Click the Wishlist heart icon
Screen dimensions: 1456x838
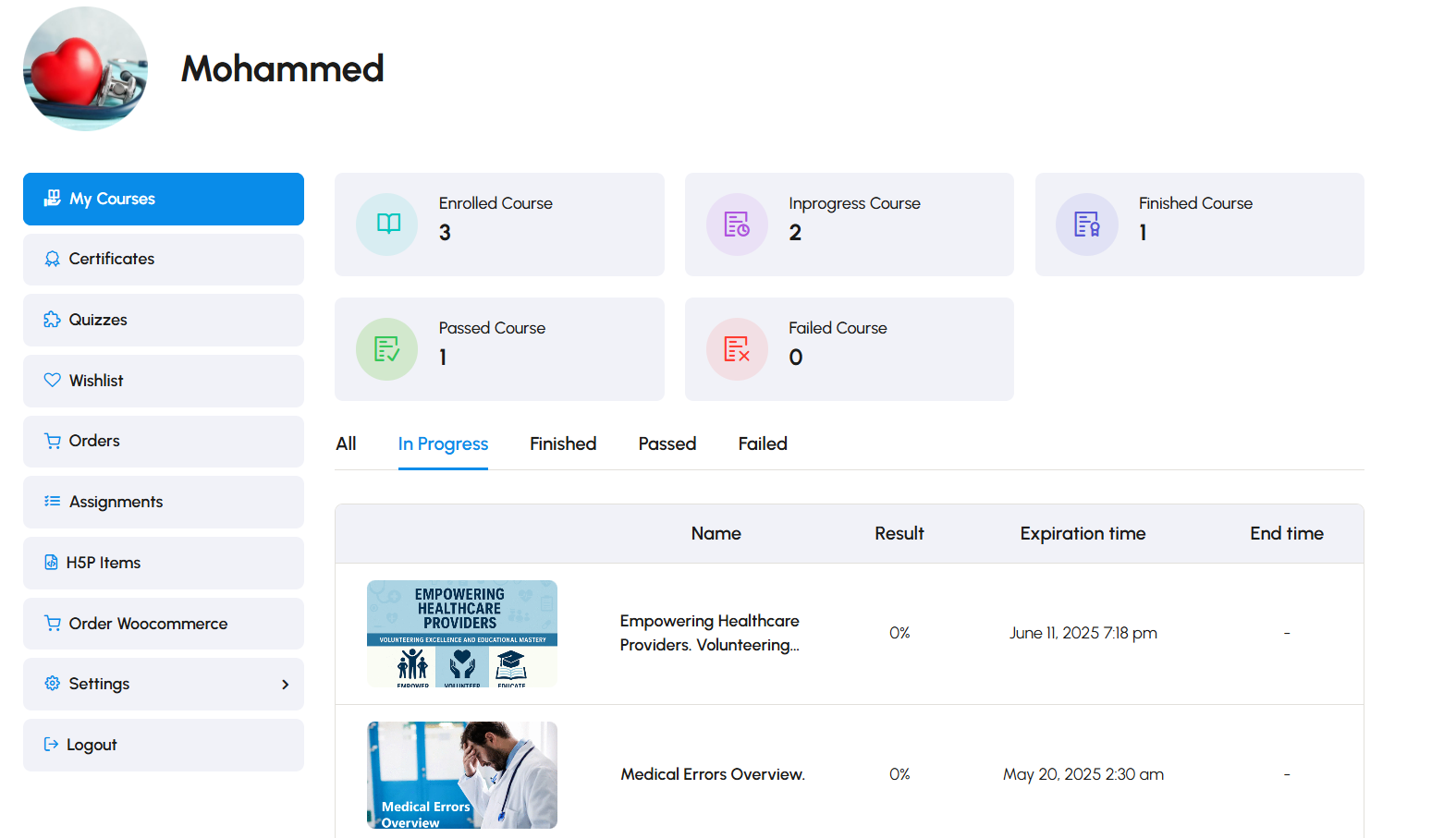[x=52, y=381]
